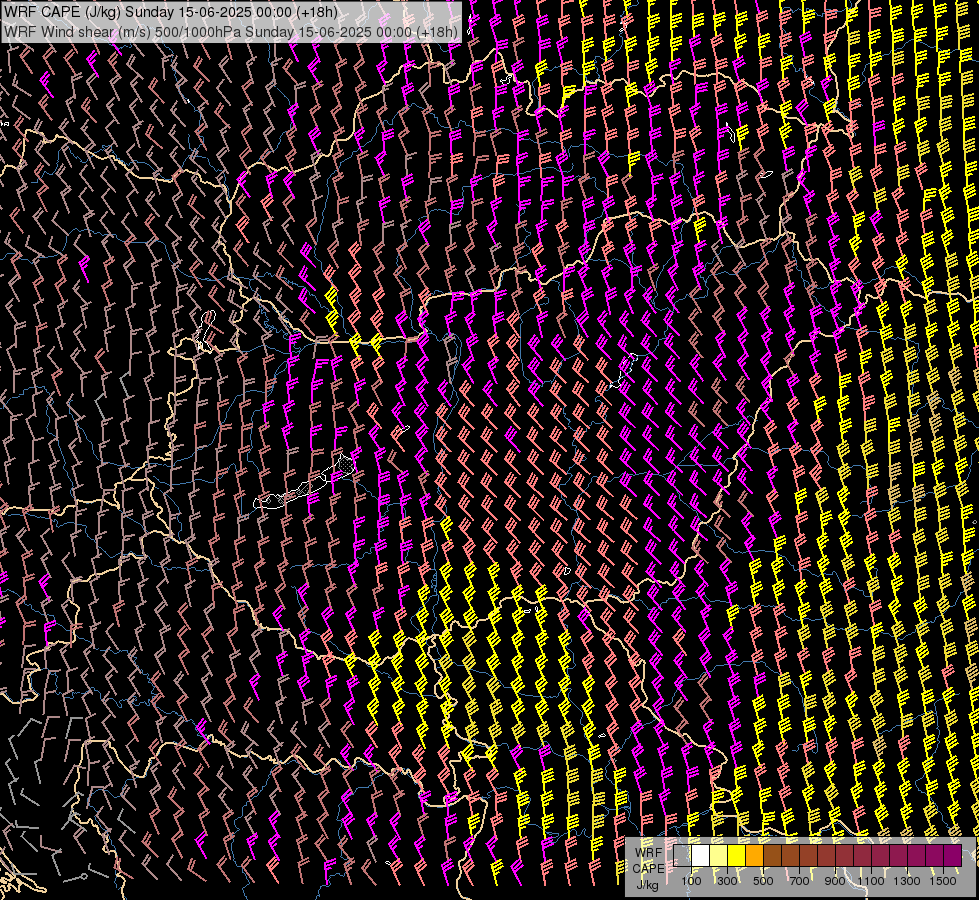
Task: Click the WRF Wind shear title line
Action: point(231,31)
